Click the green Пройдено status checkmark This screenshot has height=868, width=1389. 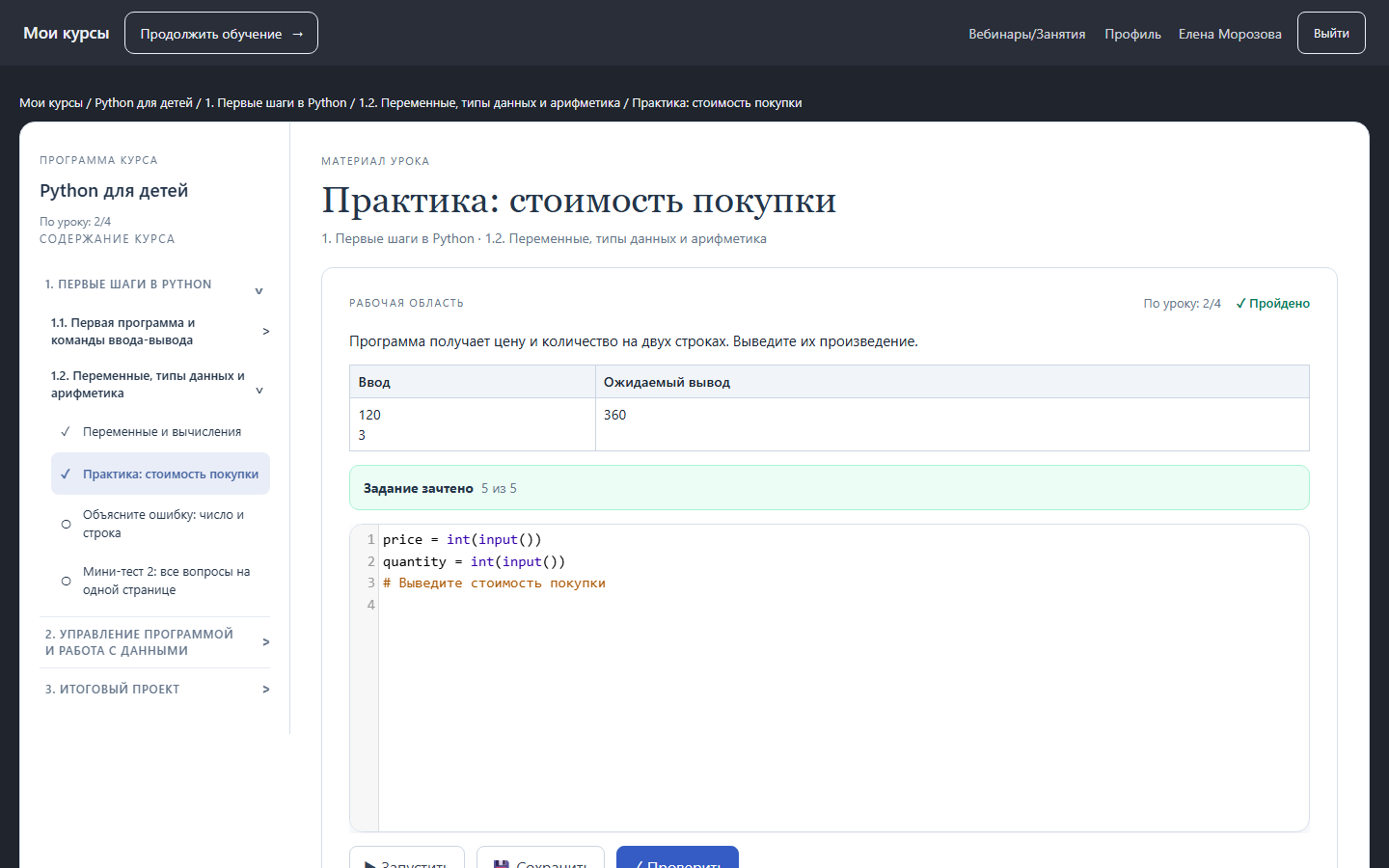point(1240,304)
